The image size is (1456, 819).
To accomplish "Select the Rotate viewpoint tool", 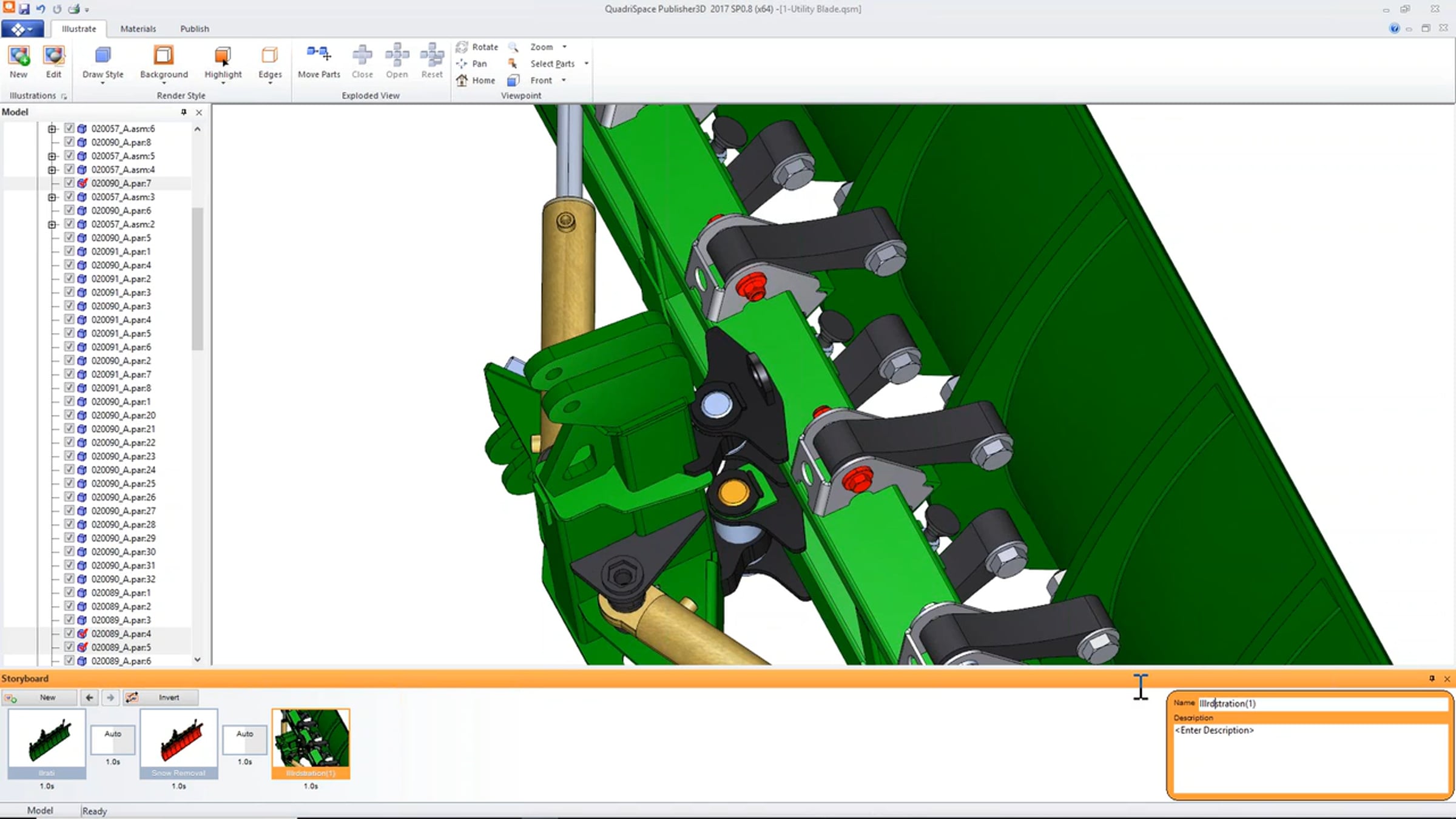I will 477,47.
